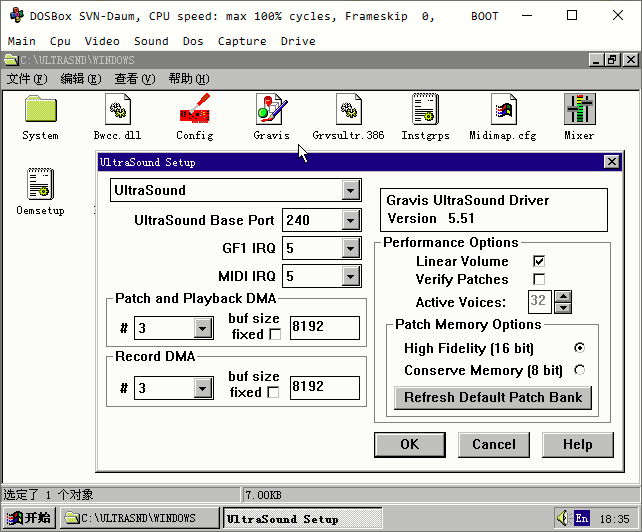The height and width of the screenshot is (532, 642).
Task: Open DOSBox Dos menu
Action: [193, 41]
